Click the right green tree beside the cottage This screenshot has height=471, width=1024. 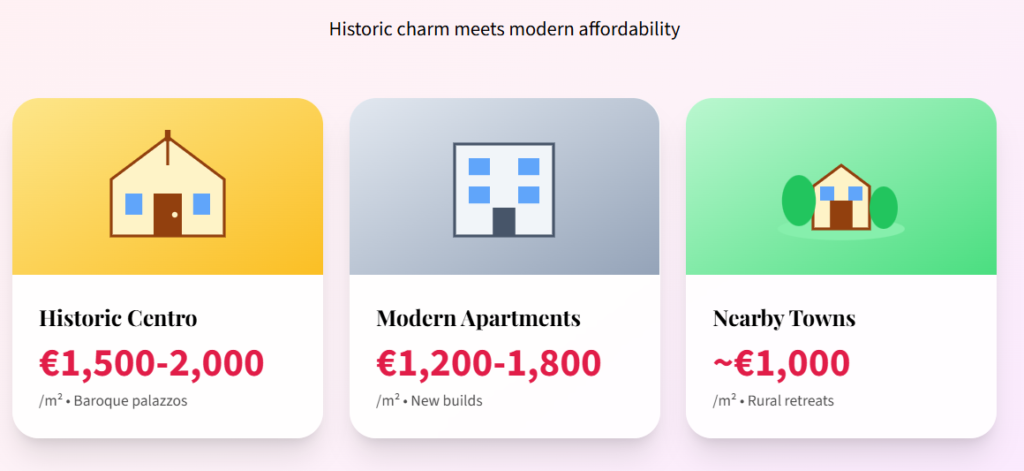click(x=884, y=207)
